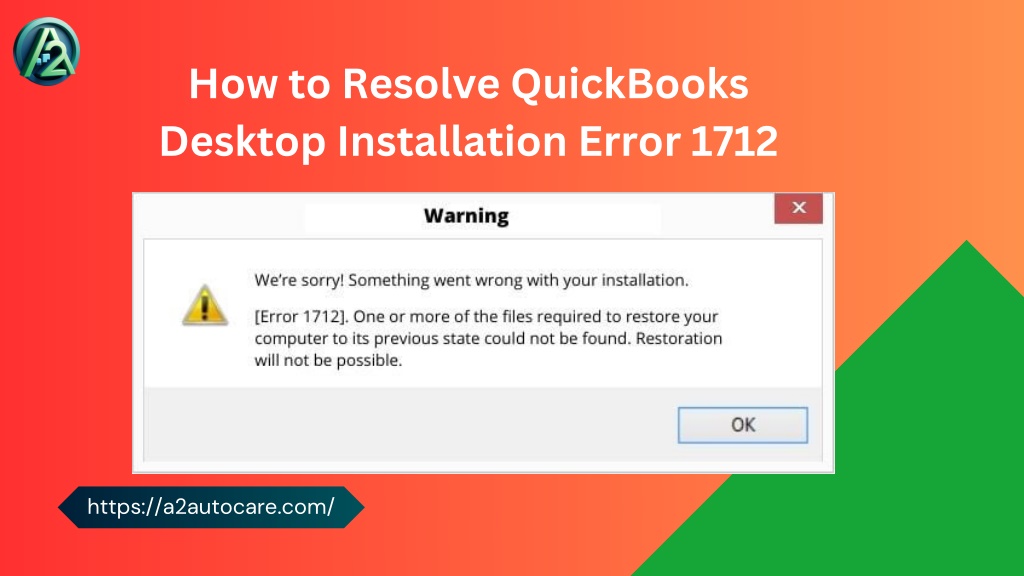
Task: Click the word "Restoration" in the error message
Action: point(679,338)
